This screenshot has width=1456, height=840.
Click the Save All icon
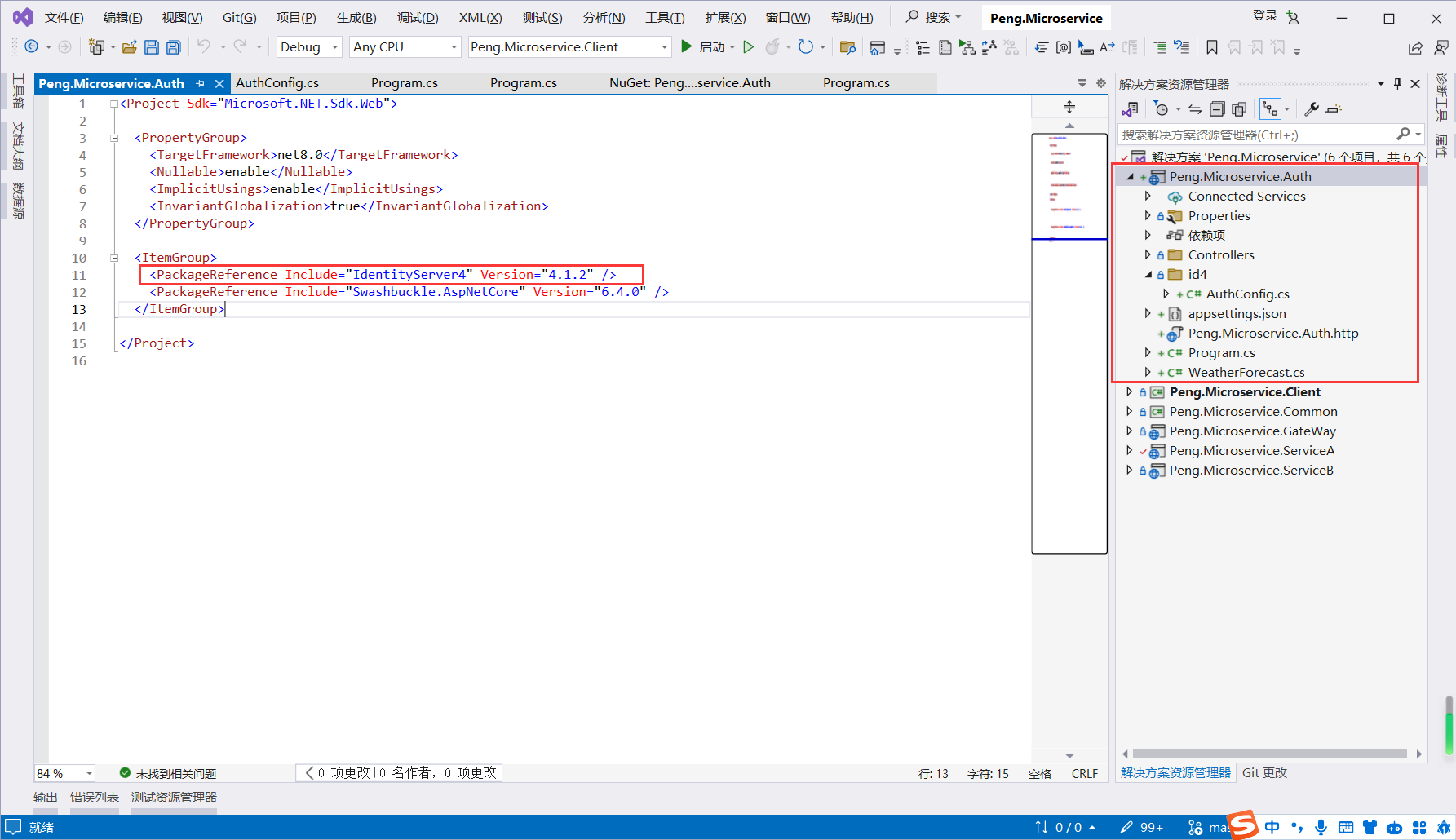point(173,47)
